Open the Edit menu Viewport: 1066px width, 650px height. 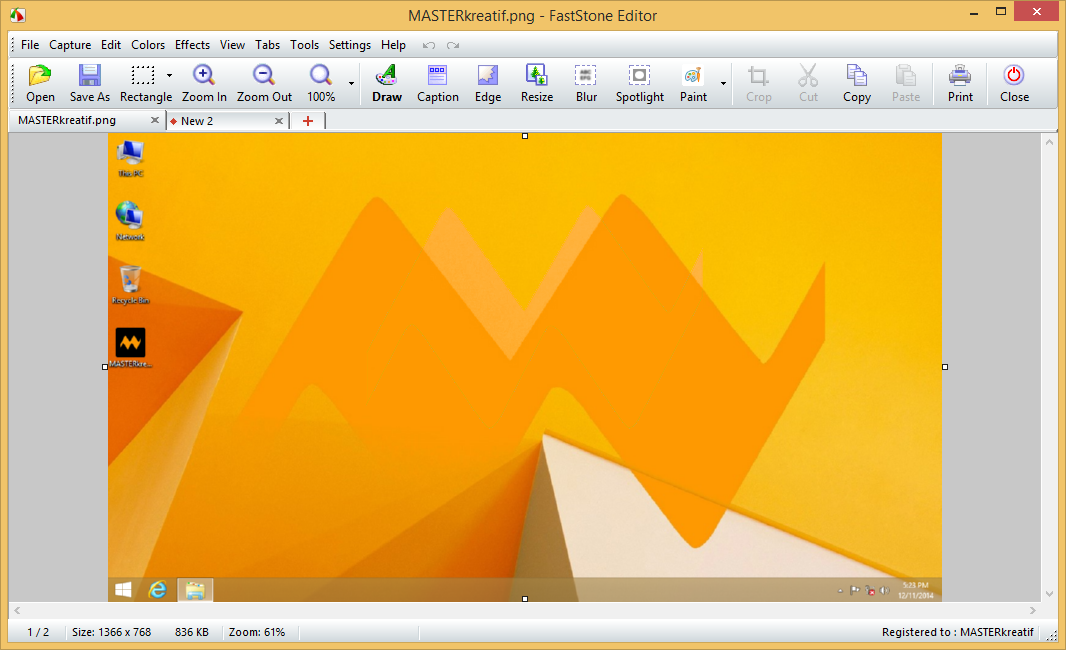tap(111, 45)
